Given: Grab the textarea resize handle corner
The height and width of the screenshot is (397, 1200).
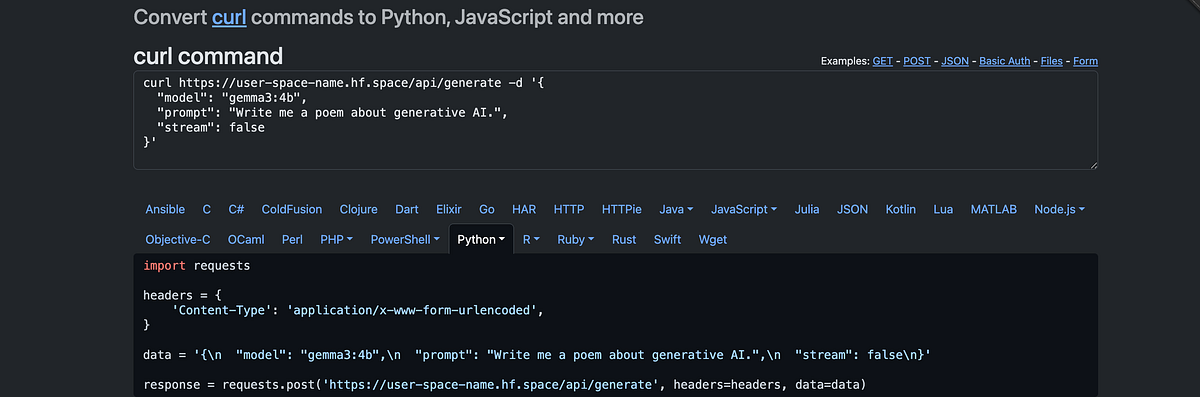Looking at the screenshot, I should coord(1093,165).
